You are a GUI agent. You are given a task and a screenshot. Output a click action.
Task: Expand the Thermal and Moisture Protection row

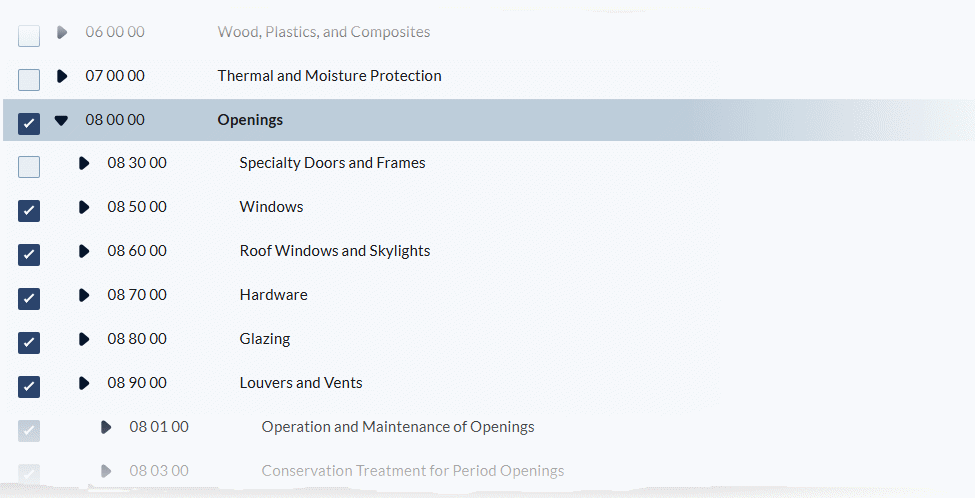click(x=62, y=76)
